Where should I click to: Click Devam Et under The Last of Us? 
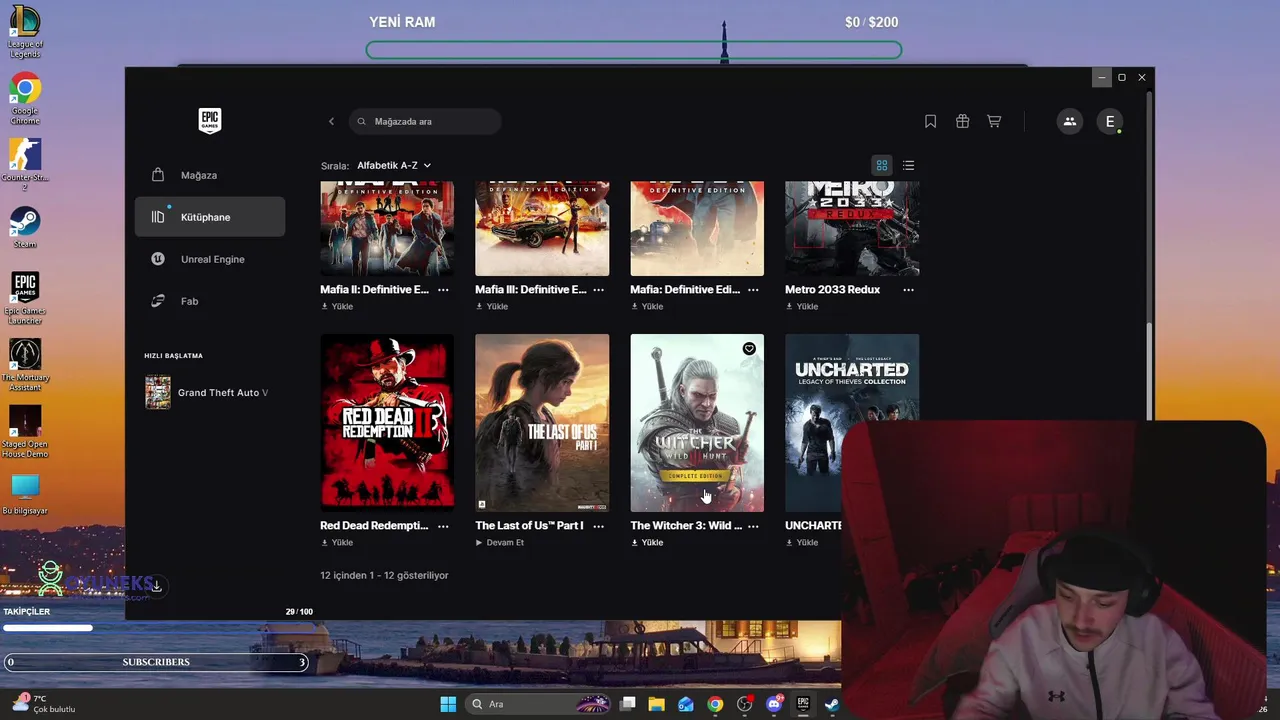coord(500,543)
